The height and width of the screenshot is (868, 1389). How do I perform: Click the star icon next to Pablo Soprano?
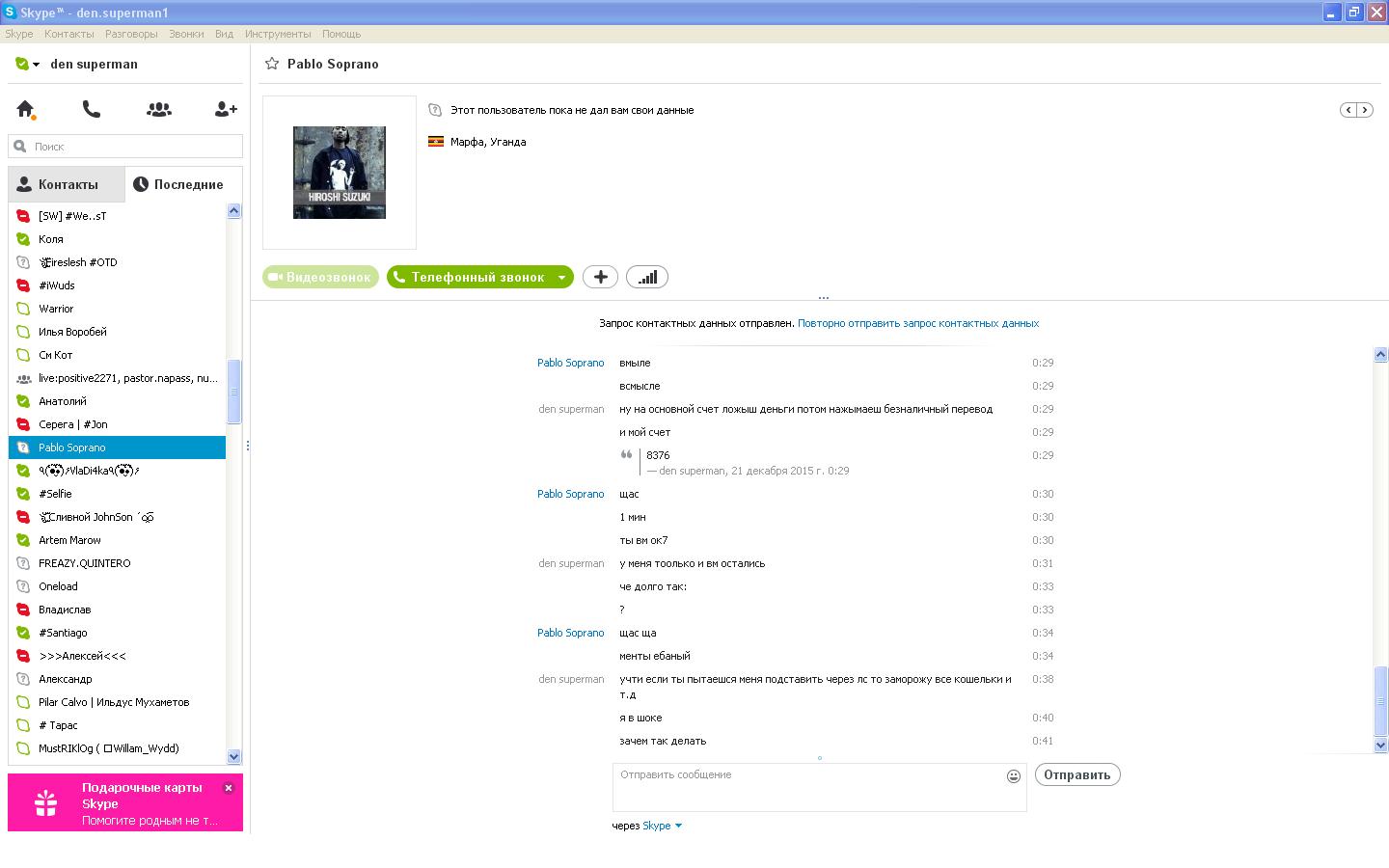272,64
